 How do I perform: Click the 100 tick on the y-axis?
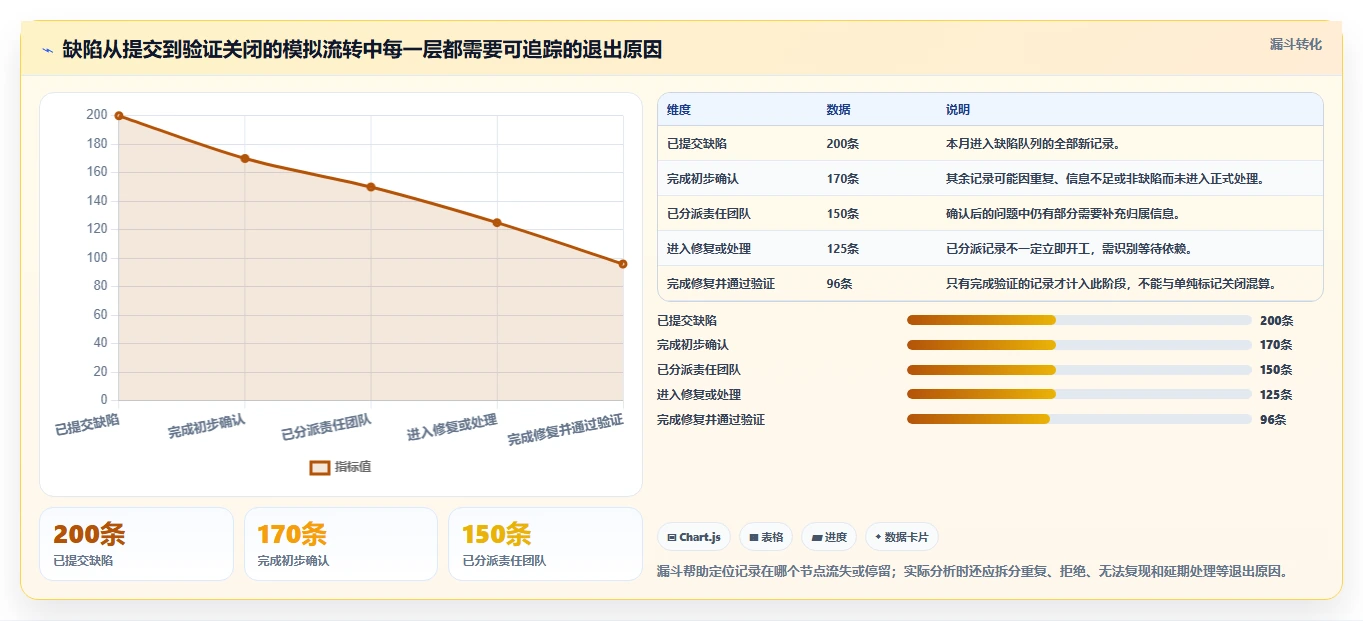[97, 258]
